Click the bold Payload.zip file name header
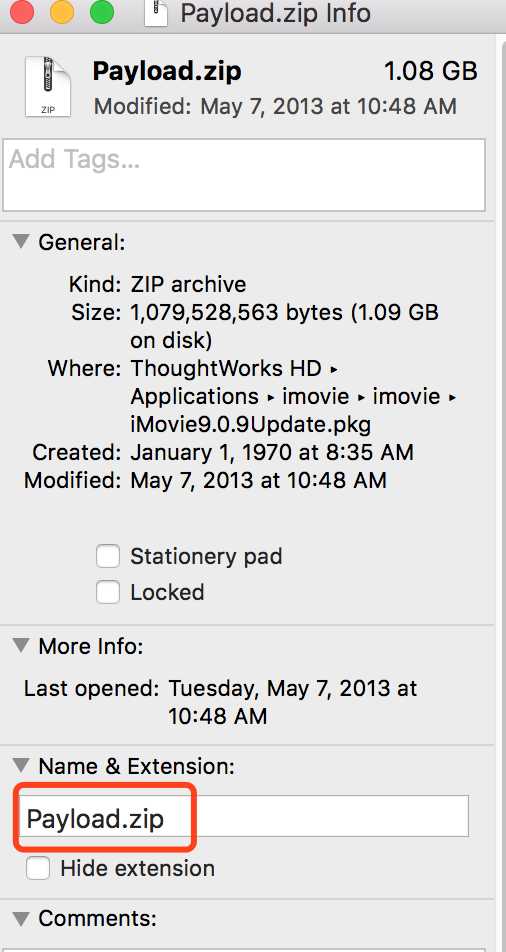The width and height of the screenshot is (506, 952). (x=167, y=72)
